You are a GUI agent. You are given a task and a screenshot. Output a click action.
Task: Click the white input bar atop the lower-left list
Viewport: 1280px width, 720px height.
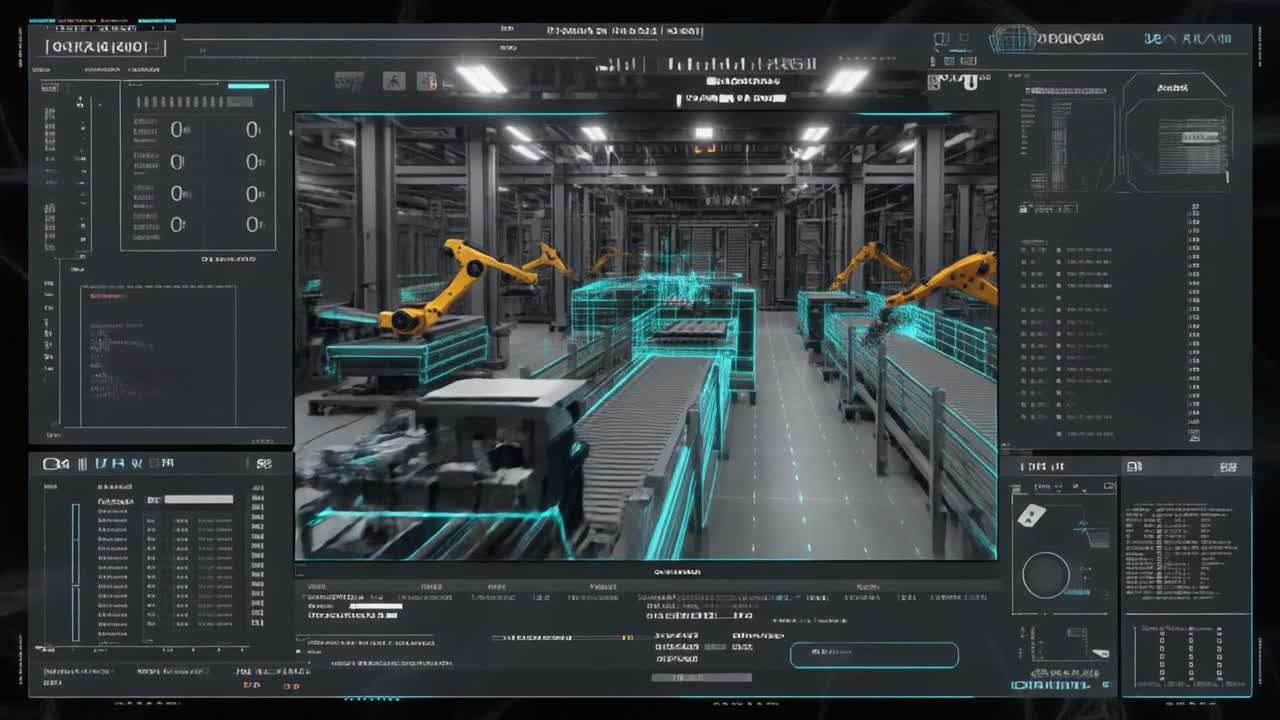(198, 499)
